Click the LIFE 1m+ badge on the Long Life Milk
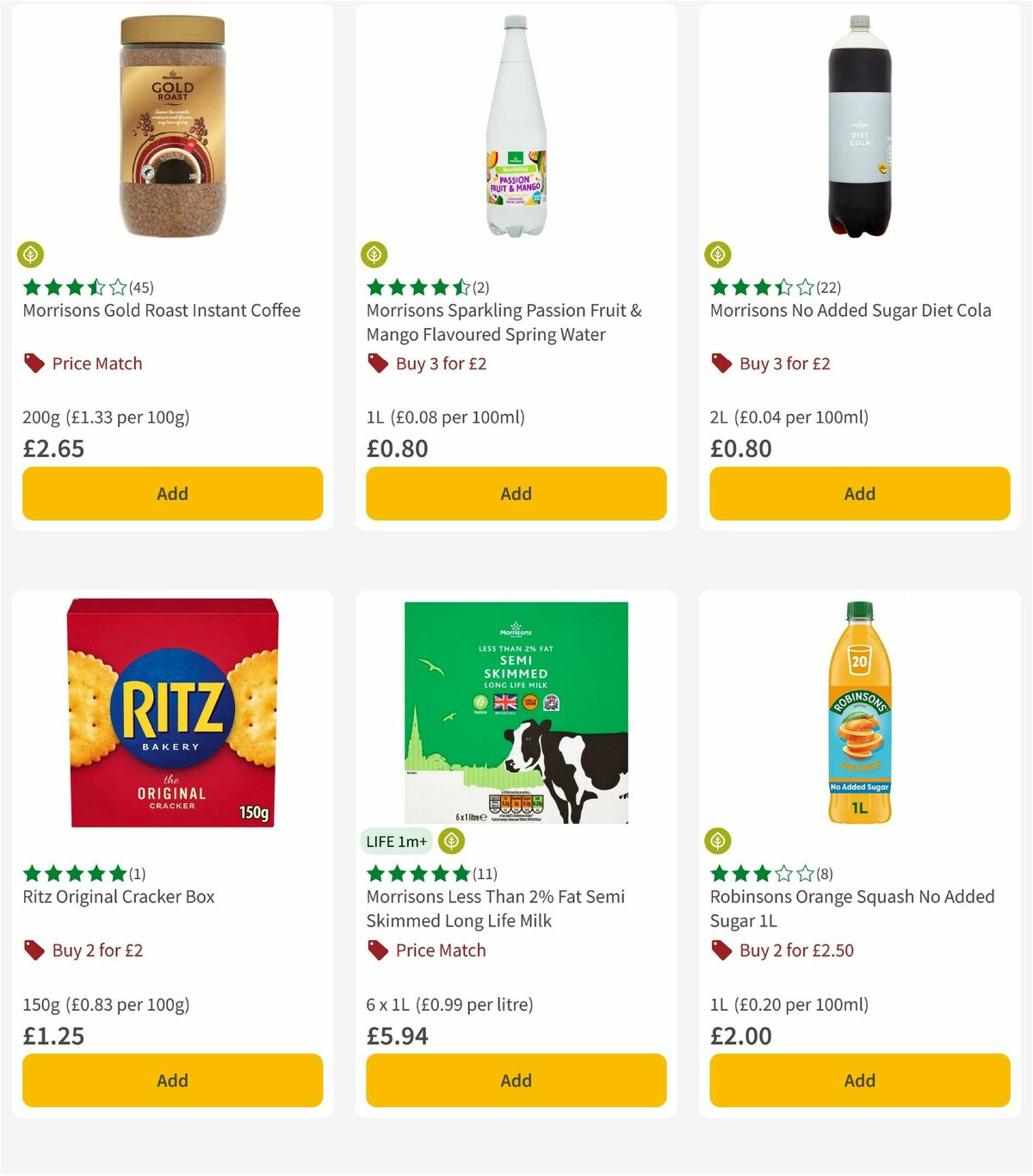This screenshot has width=1033, height=1176. (x=395, y=841)
